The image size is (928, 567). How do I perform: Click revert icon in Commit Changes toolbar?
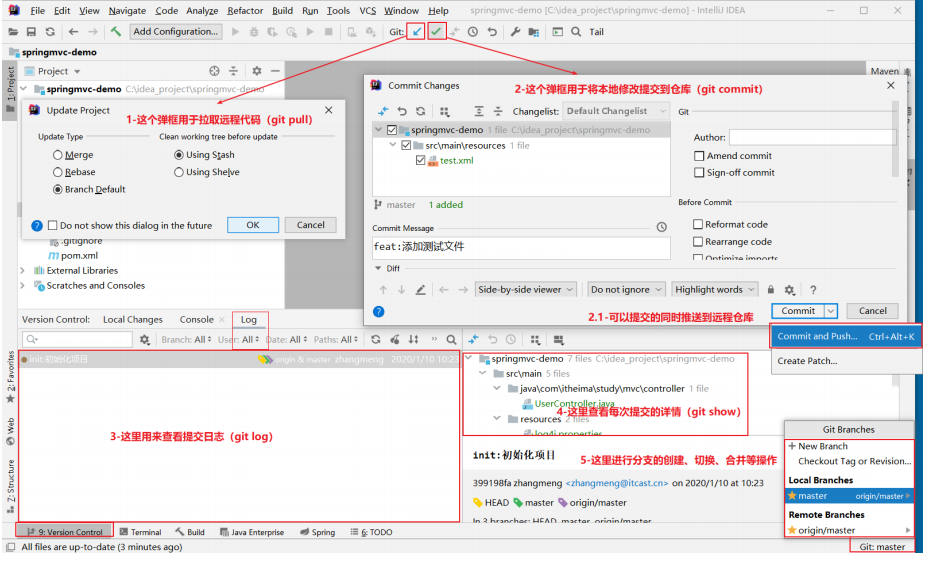click(402, 111)
